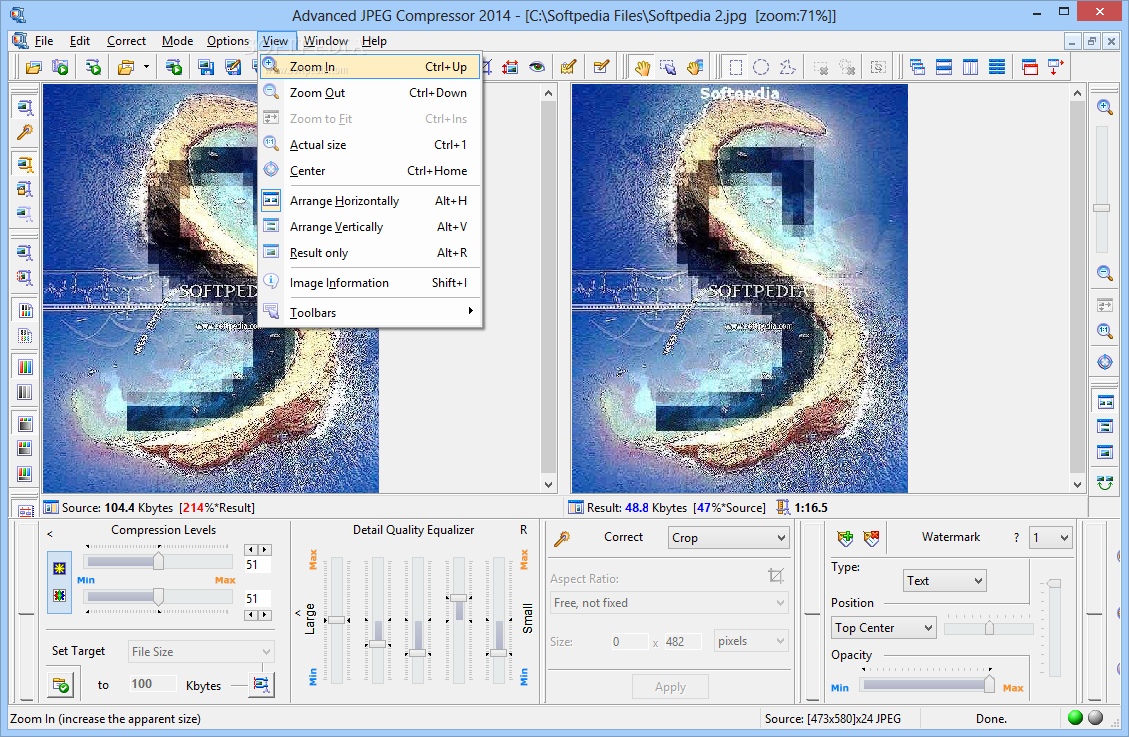The width and height of the screenshot is (1129, 737).
Task: Select Arrange Horizontally menu entry
Action: (x=370, y=201)
